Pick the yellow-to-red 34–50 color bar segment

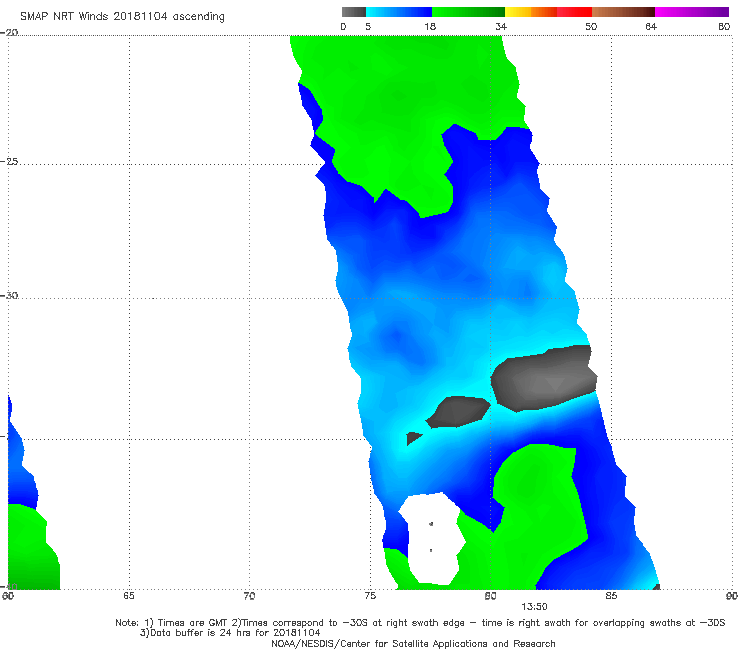point(548,12)
